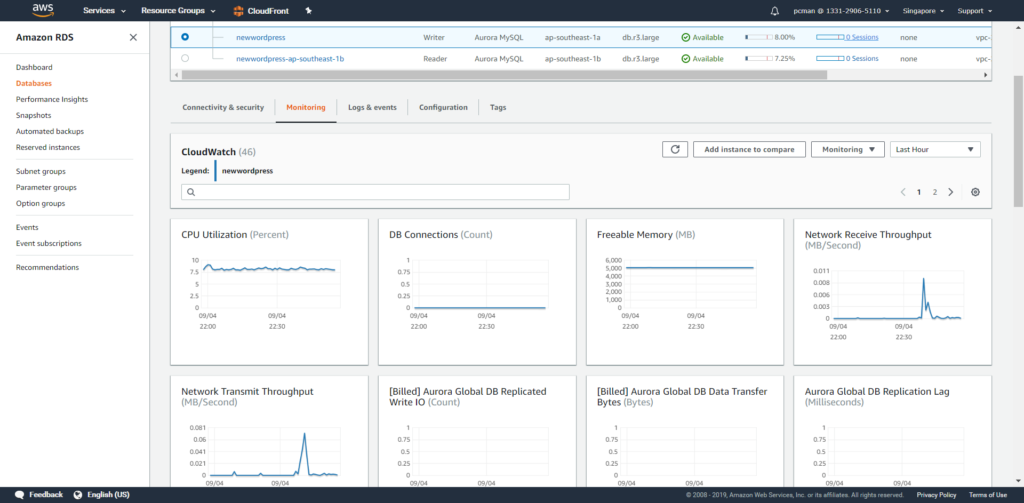The width and height of the screenshot is (1024, 503).
Task: Open Network Receive Throughput chart
Action: click(893, 292)
